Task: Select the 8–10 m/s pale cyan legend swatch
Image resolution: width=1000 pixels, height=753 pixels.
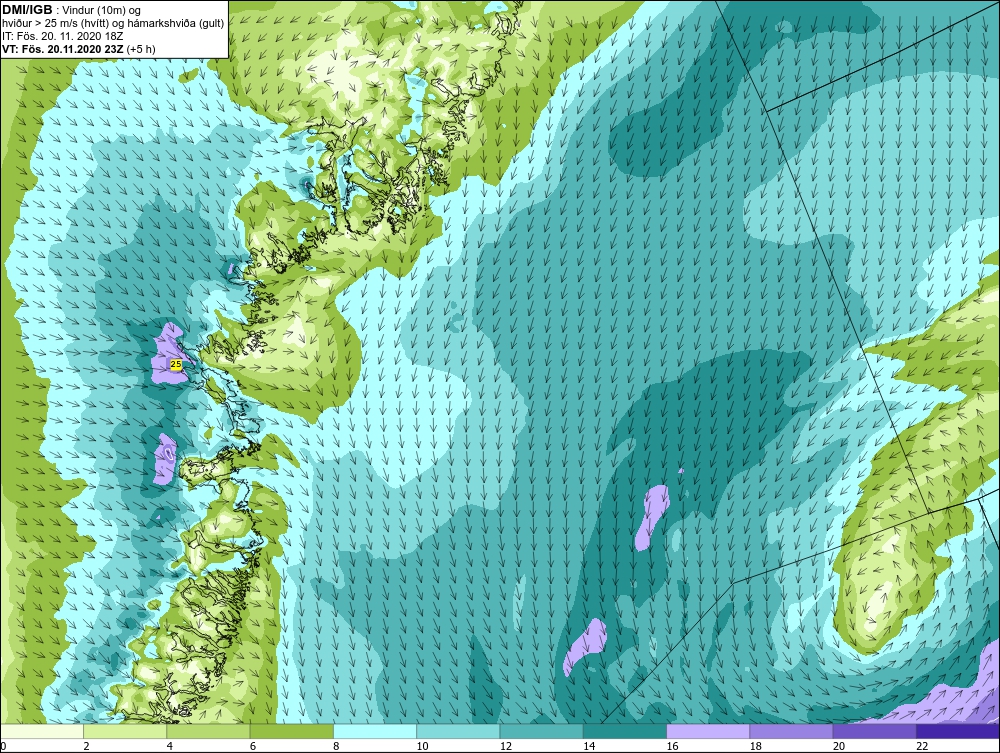Action: (375, 731)
